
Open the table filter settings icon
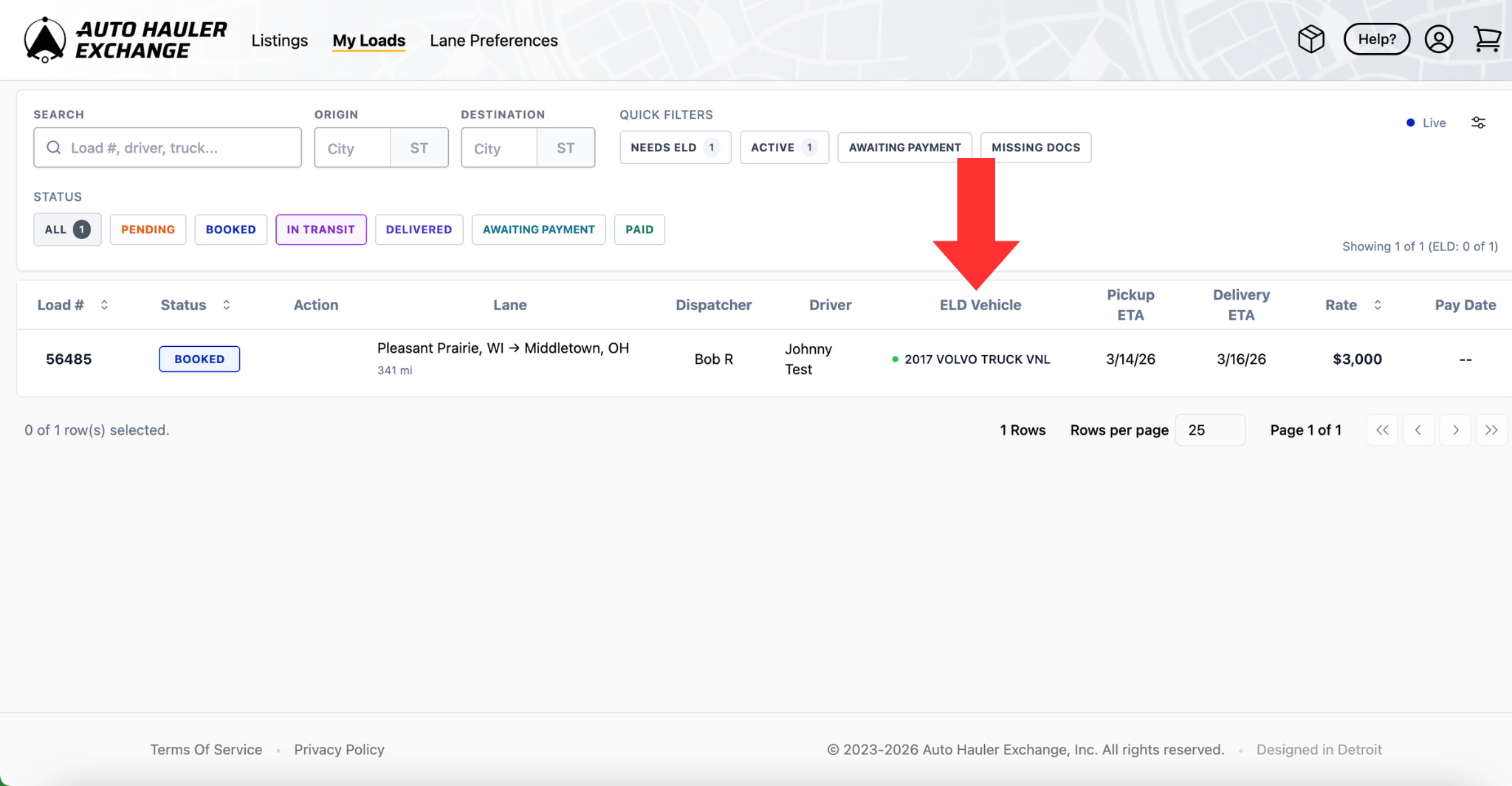click(1478, 123)
